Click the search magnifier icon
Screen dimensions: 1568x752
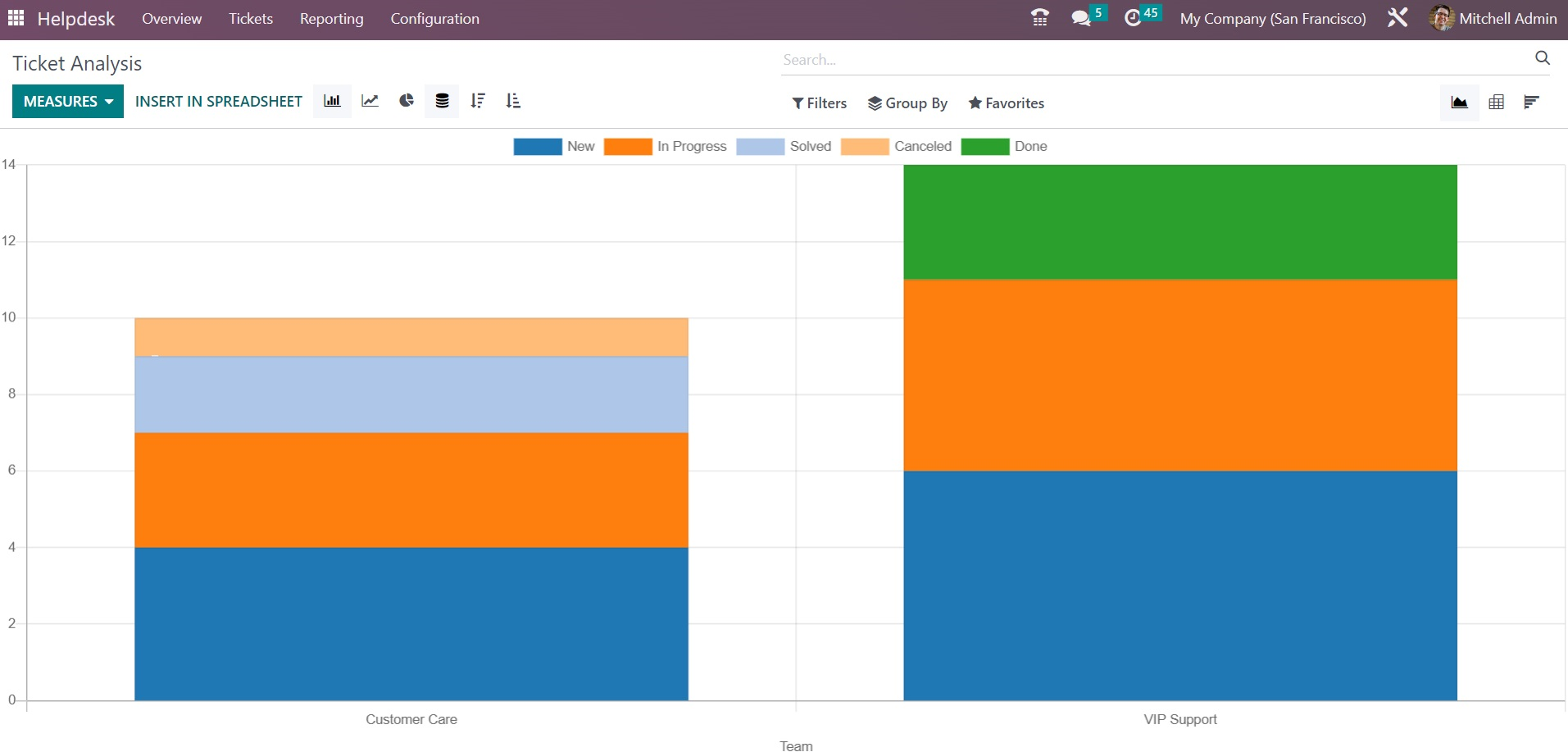click(1542, 58)
